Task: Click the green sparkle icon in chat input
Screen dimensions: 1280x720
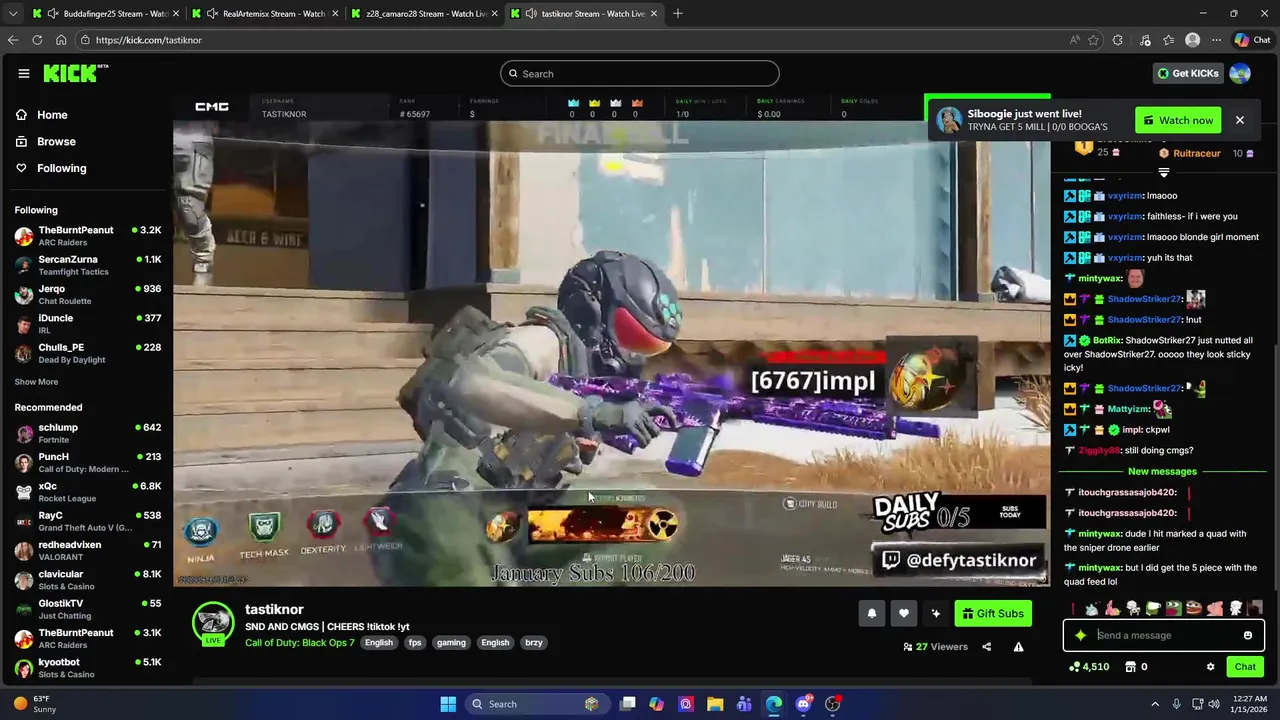Action: [x=1080, y=635]
